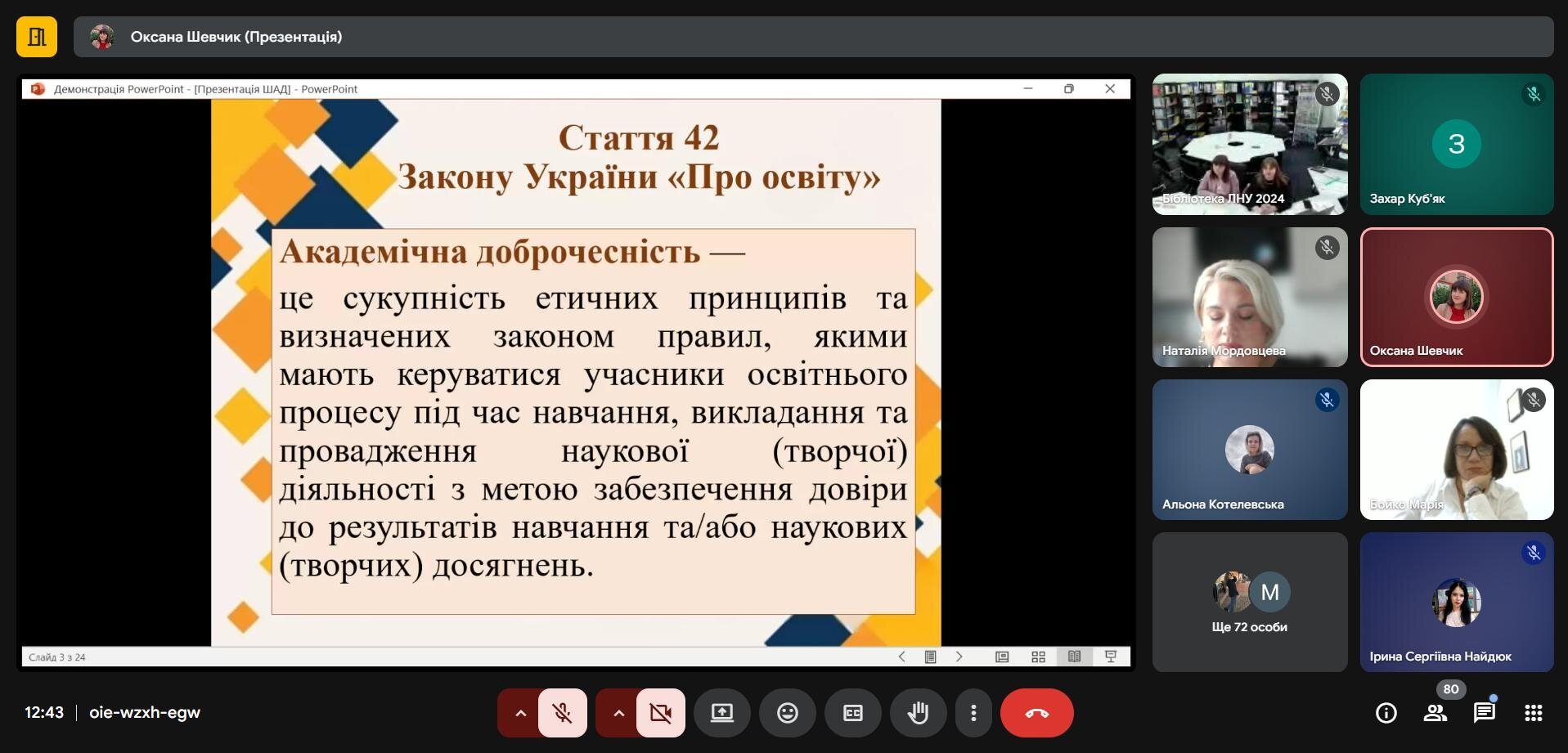
Task: Open the emoji reactions button
Action: tap(788, 713)
